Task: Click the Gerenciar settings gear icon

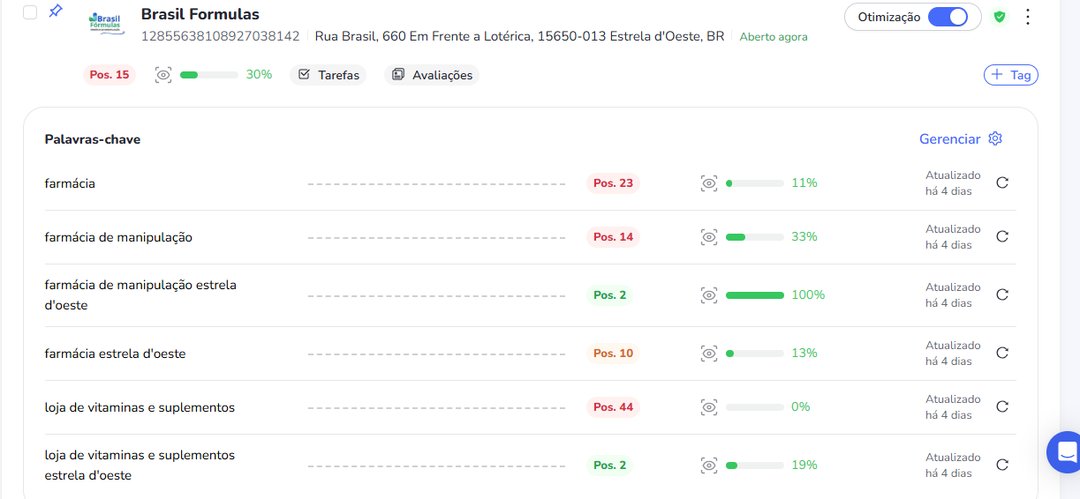Action: click(995, 139)
